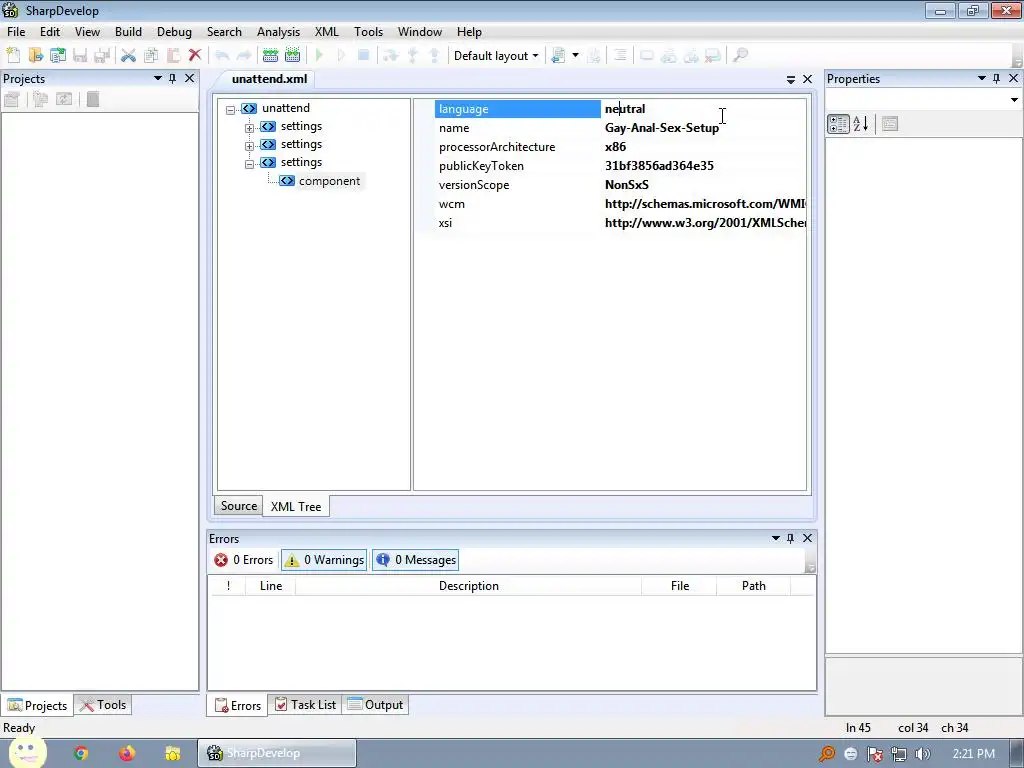Select the processorArchitecture attribute row
Screen dimensions: 1024x768
pos(620,147)
